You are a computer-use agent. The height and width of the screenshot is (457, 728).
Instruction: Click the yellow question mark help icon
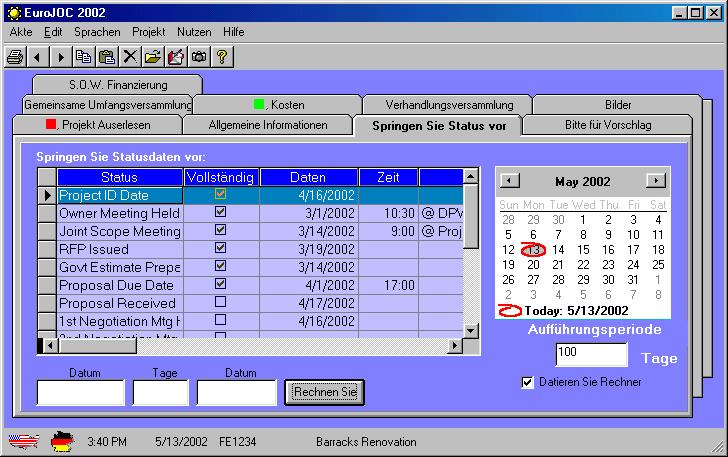tap(222, 56)
